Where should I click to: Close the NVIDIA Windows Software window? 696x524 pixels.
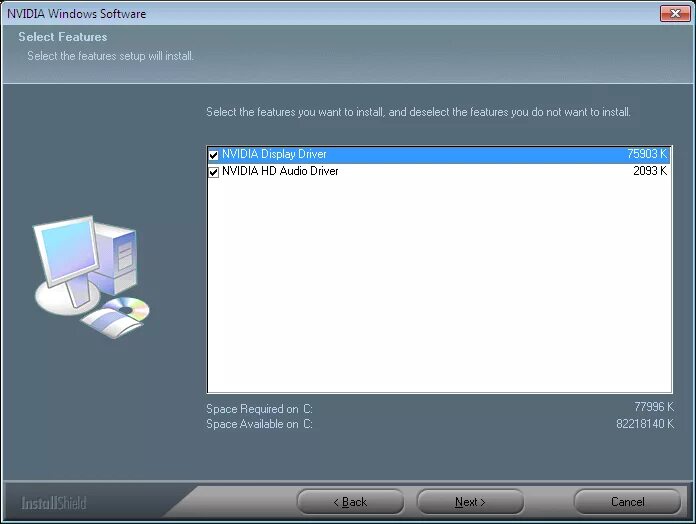click(x=675, y=13)
